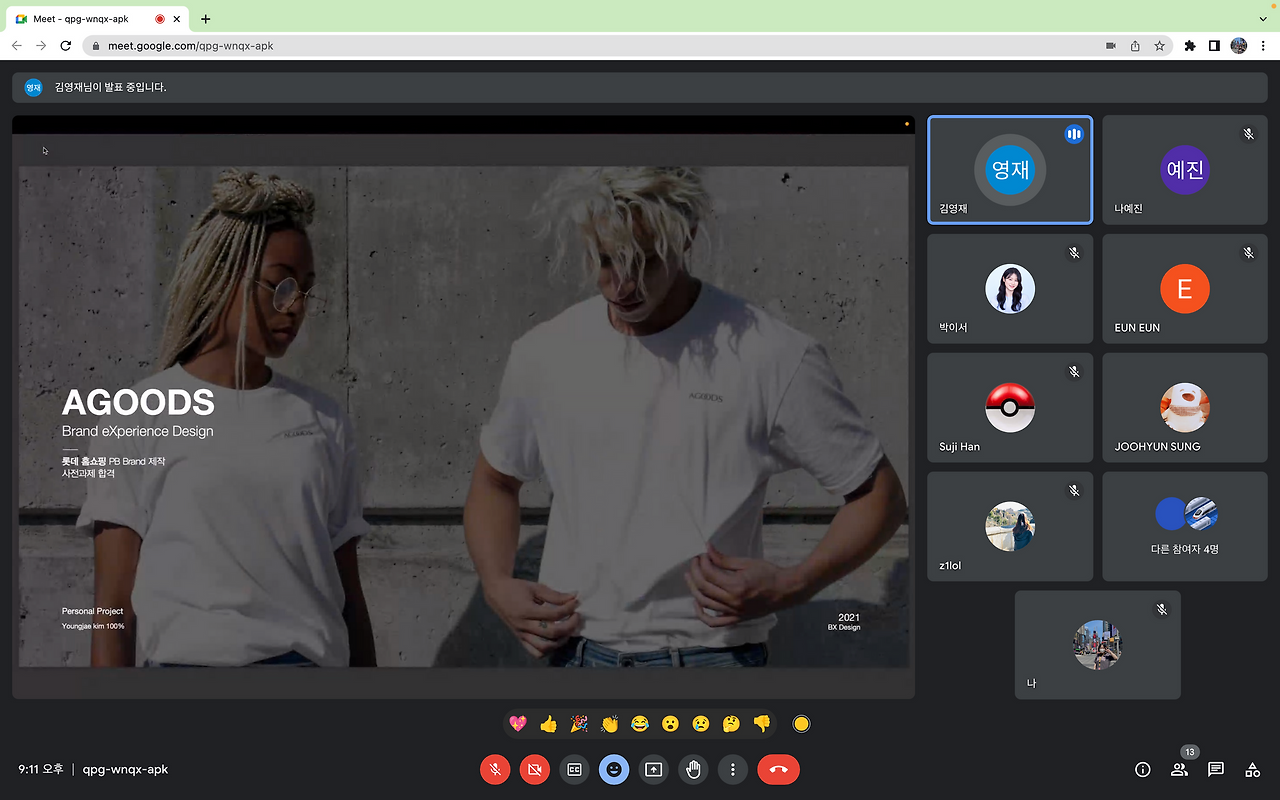Image resolution: width=1280 pixels, height=800 pixels.
Task: Expand the Chrome tab search chevron
Action: [x=1262, y=19]
